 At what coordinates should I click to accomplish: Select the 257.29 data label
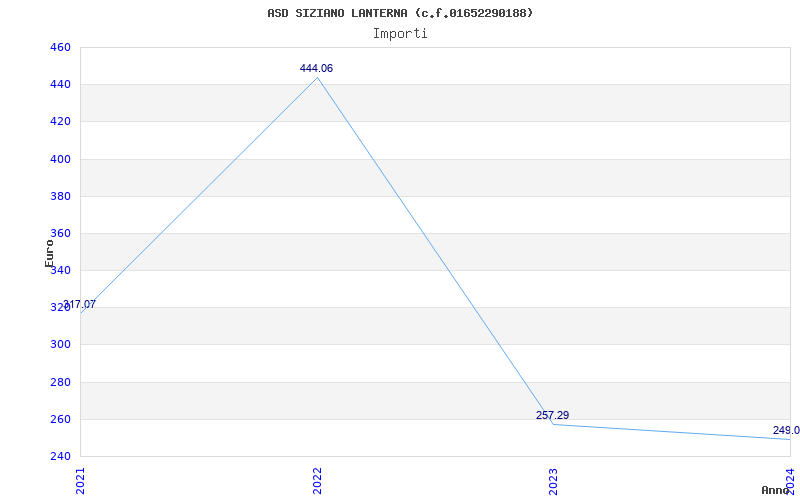click(553, 415)
